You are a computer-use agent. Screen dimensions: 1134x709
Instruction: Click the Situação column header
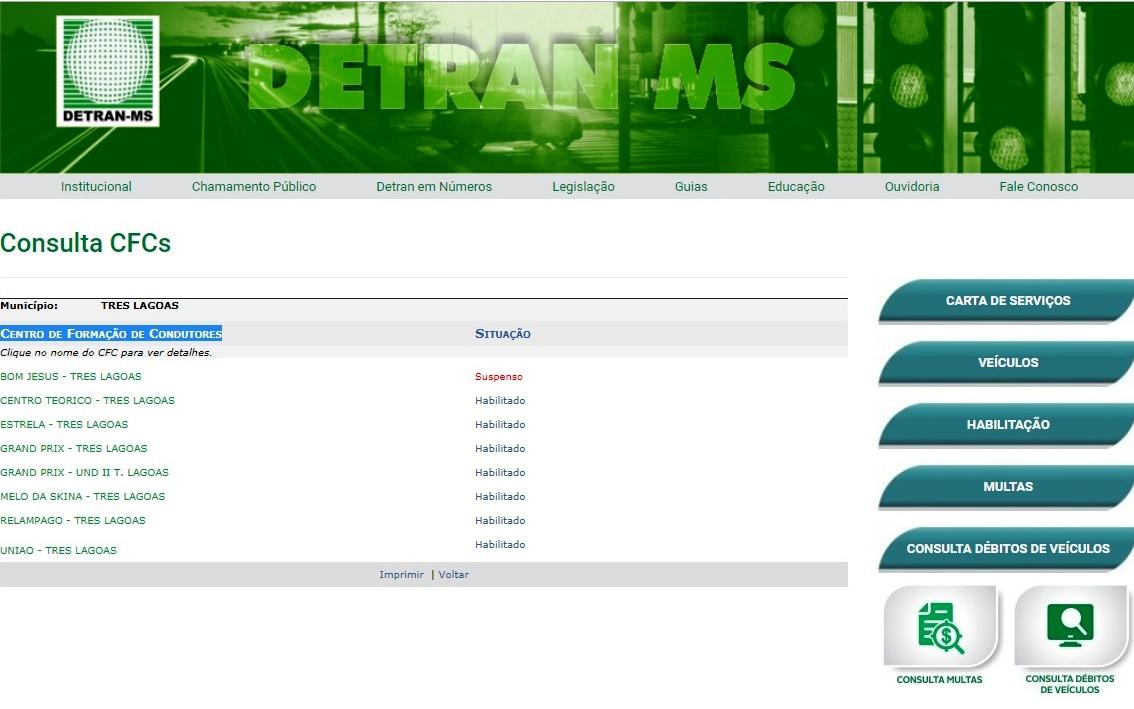point(503,334)
